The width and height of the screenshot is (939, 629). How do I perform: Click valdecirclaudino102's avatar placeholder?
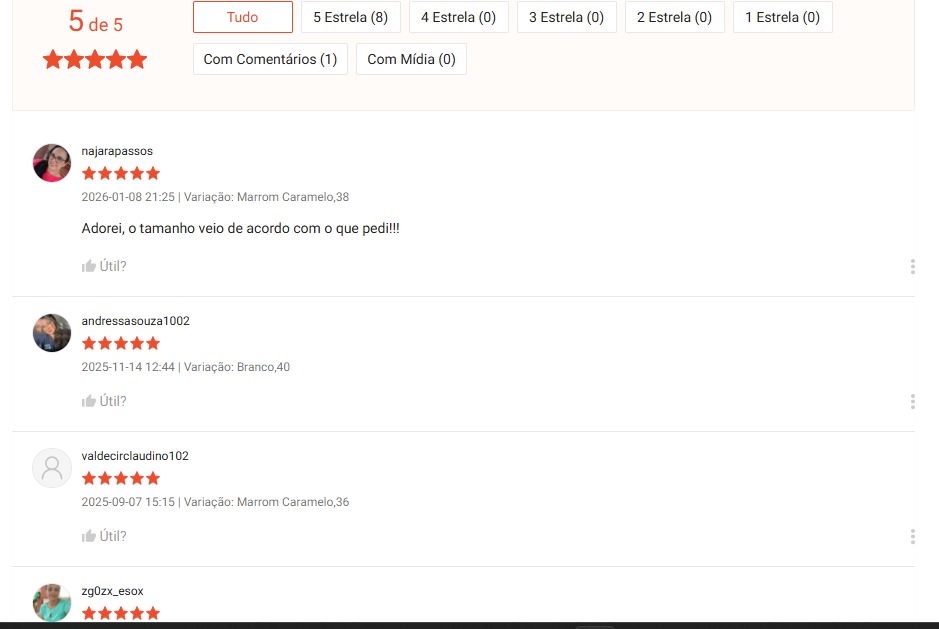pyautogui.click(x=51, y=468)
